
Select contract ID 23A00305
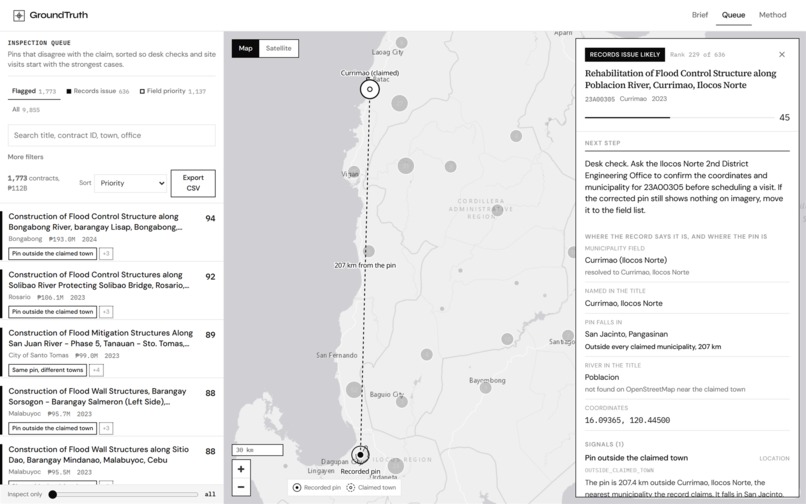point(599,99)
